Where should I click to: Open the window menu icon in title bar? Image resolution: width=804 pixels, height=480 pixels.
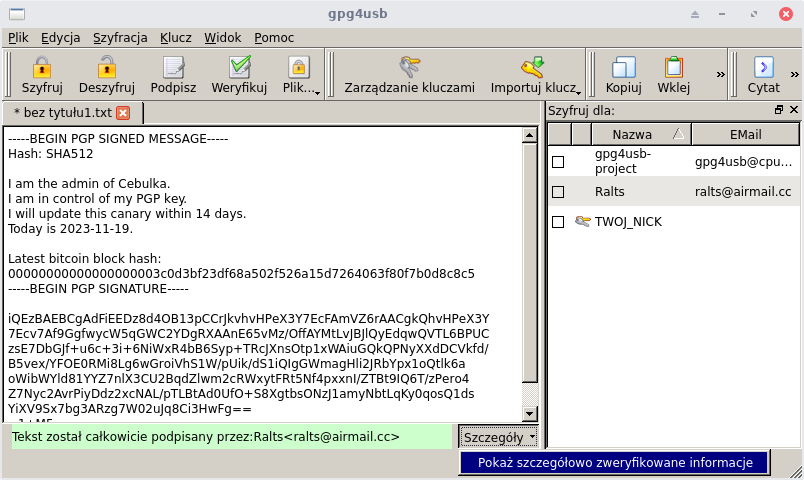pyautogui.click(x=17, y=14)
